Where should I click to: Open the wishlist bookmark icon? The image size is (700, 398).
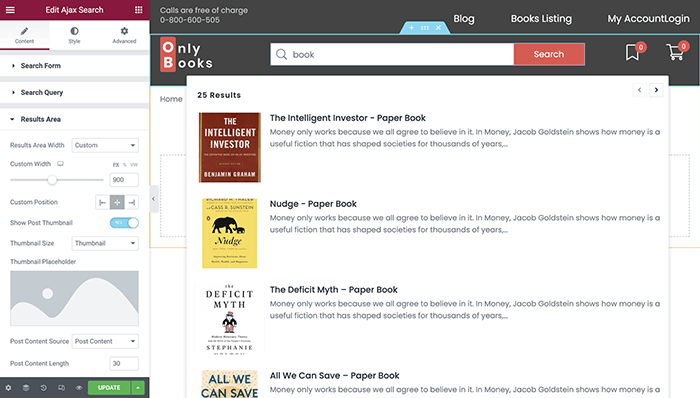tap(633, 52)
